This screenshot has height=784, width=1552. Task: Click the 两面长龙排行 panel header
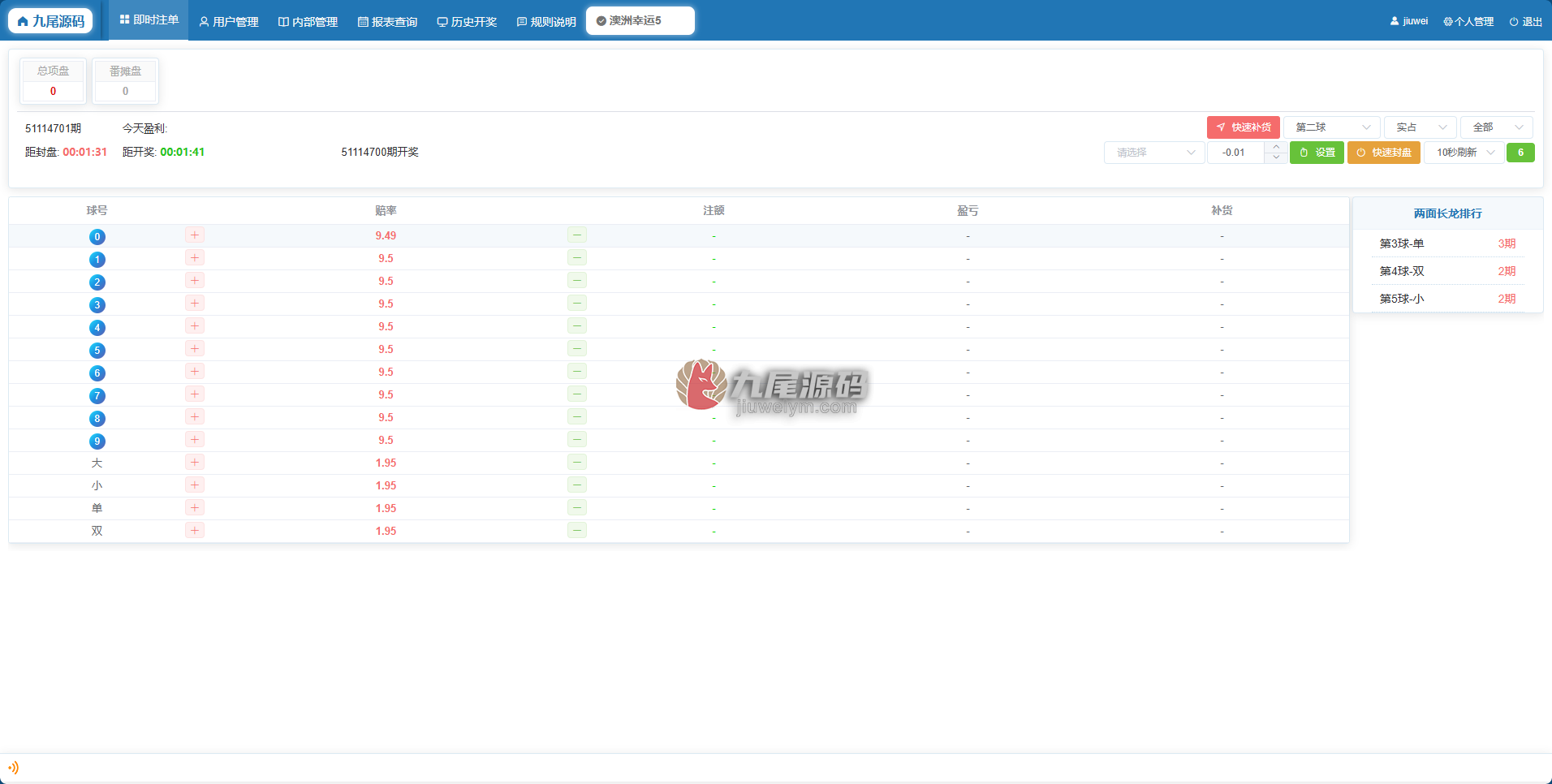coord(1447,213)
